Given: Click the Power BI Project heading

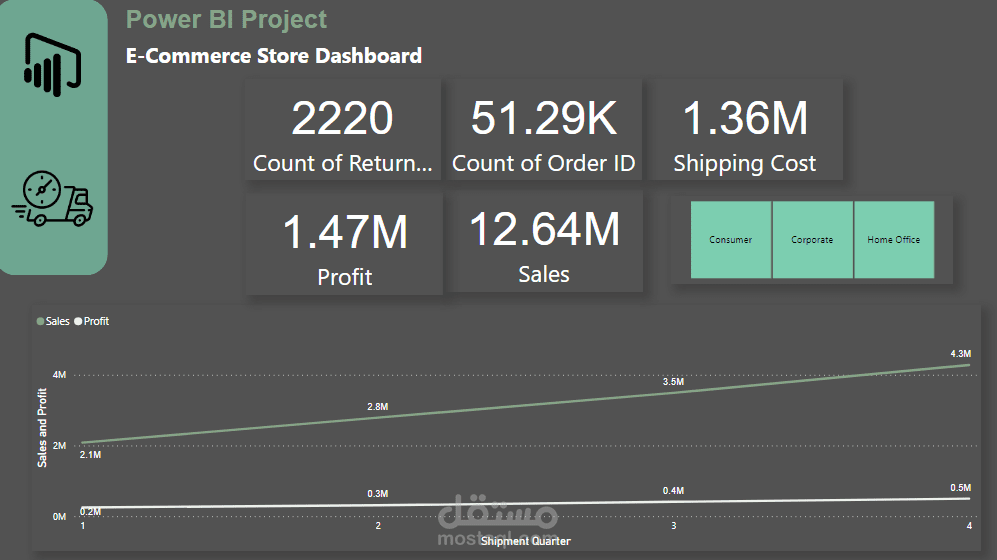Looking at the screenshot, I should click(226, 20).
